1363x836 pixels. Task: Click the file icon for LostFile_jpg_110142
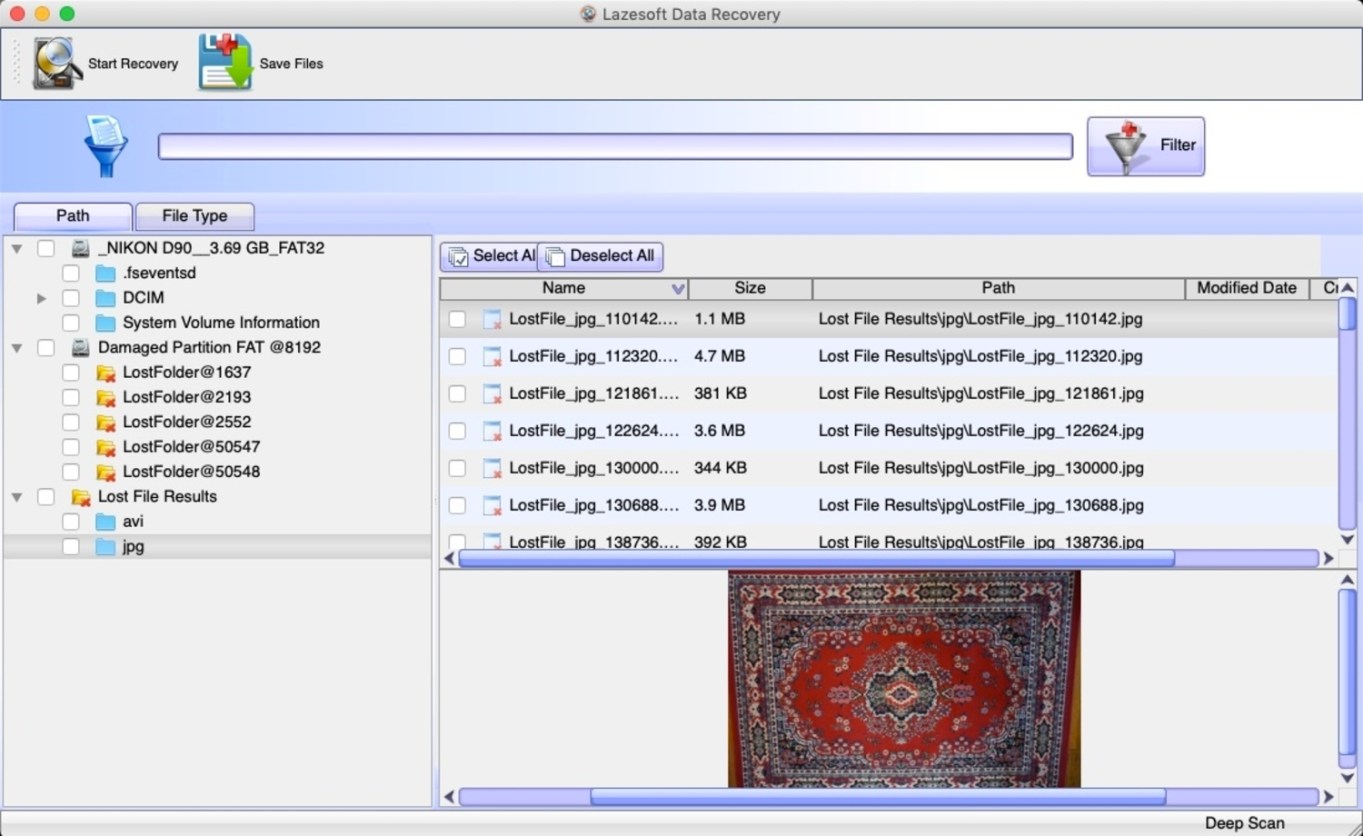point(491,318)
